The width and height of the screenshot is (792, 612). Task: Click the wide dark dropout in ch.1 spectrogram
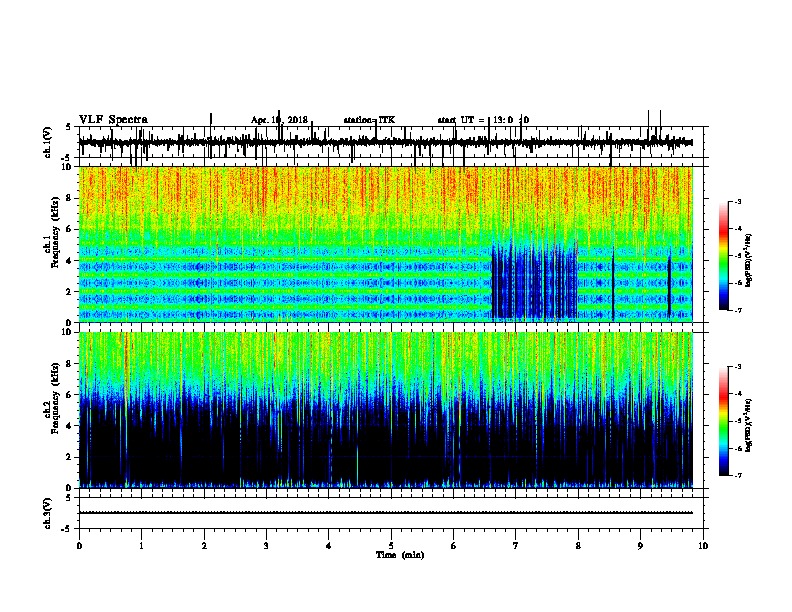click(x=534, y=283)
